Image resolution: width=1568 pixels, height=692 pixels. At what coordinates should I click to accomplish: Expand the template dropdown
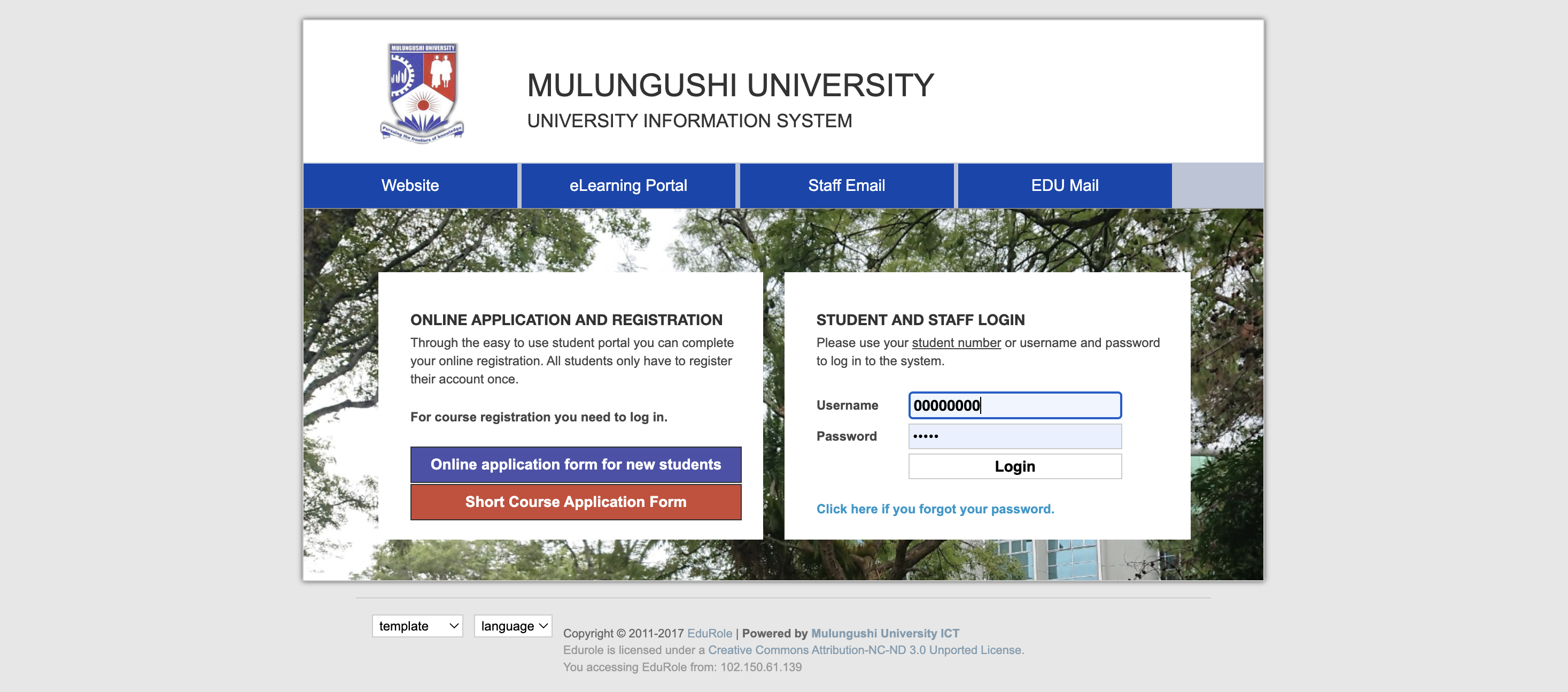coord(417,626)
